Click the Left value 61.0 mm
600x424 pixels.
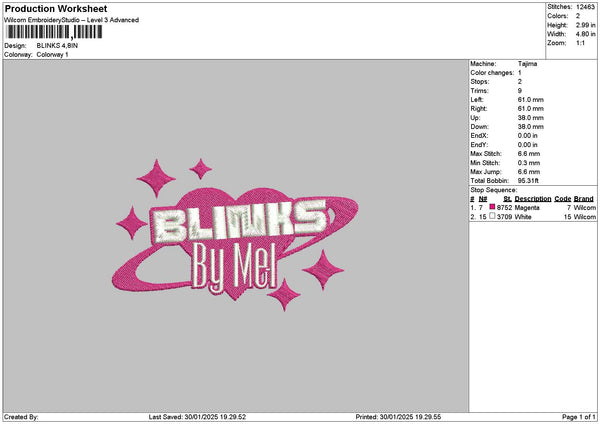click(x=530, y=100)
